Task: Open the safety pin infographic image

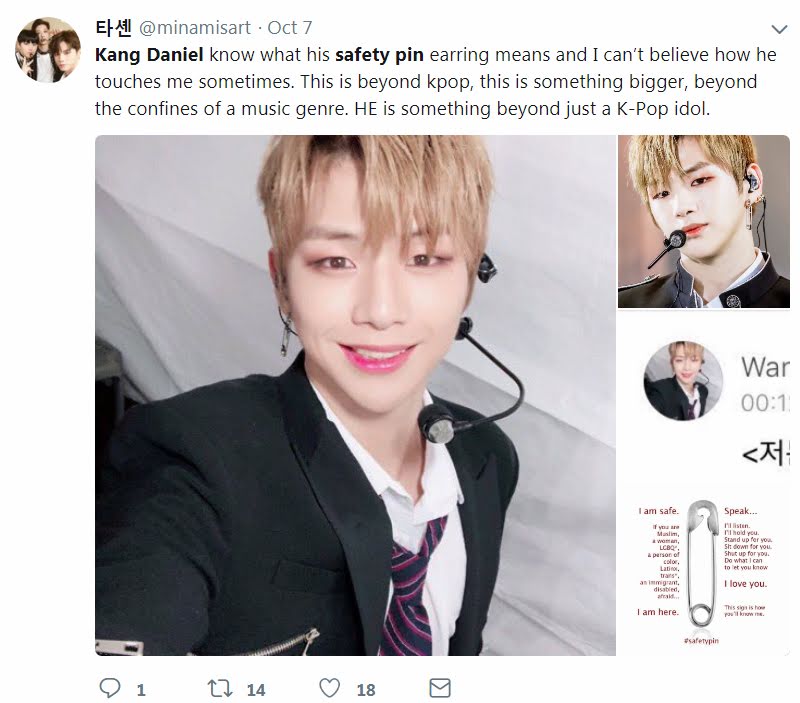Action: [x=704, y=570]
